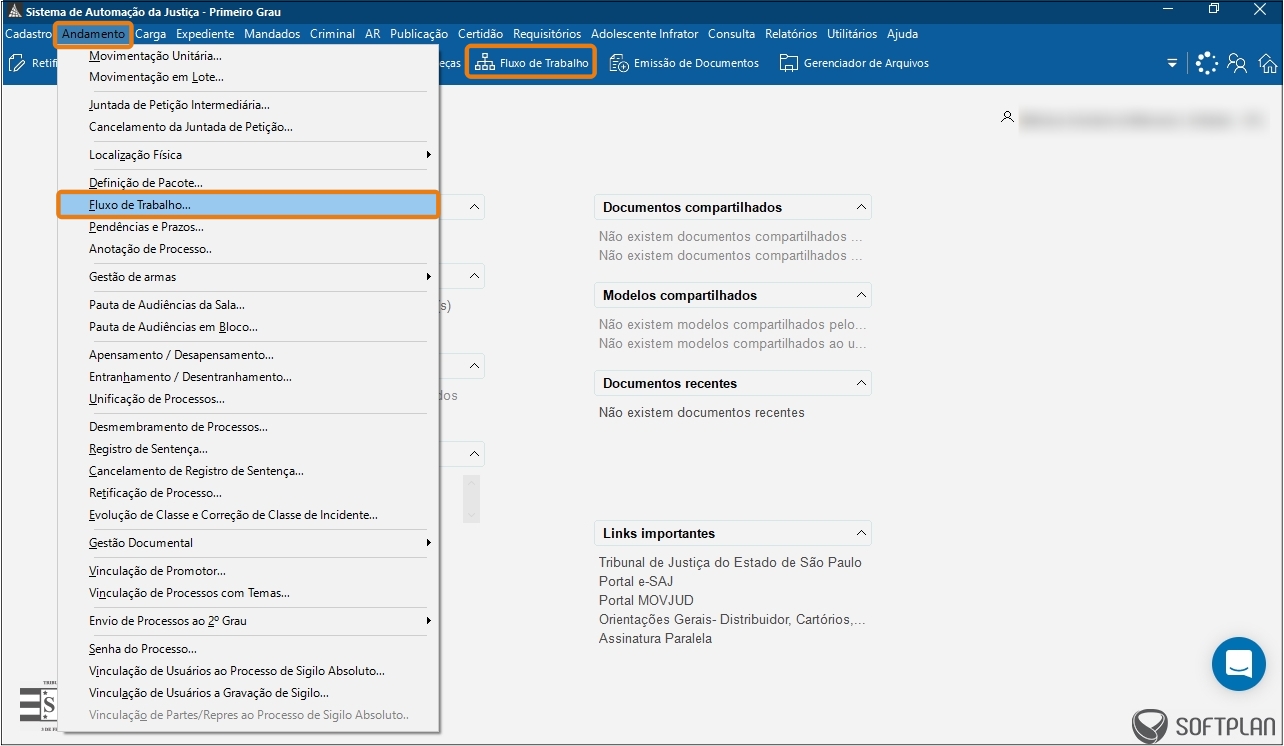Open the Carga menu
The width and height of the screenshot is (1284, 746).
151,34
